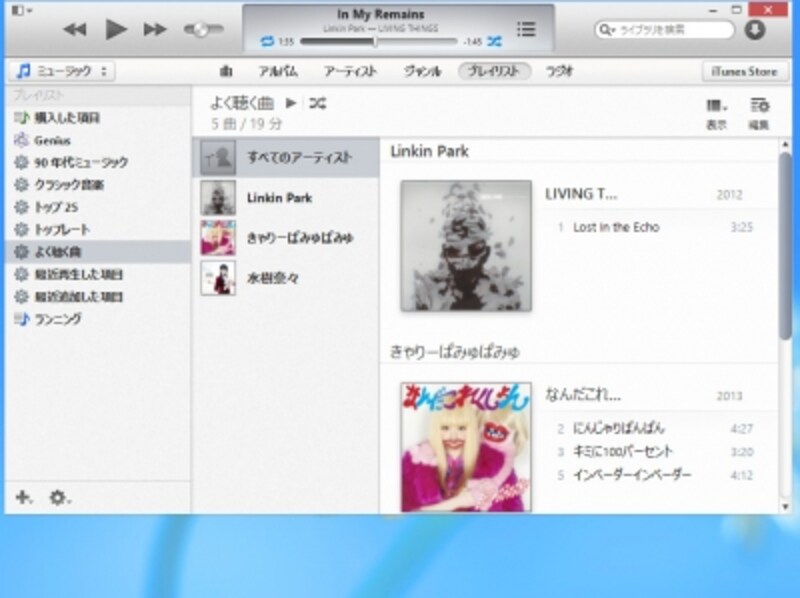Open the search options magnifier dropdown

pos(607,30)
